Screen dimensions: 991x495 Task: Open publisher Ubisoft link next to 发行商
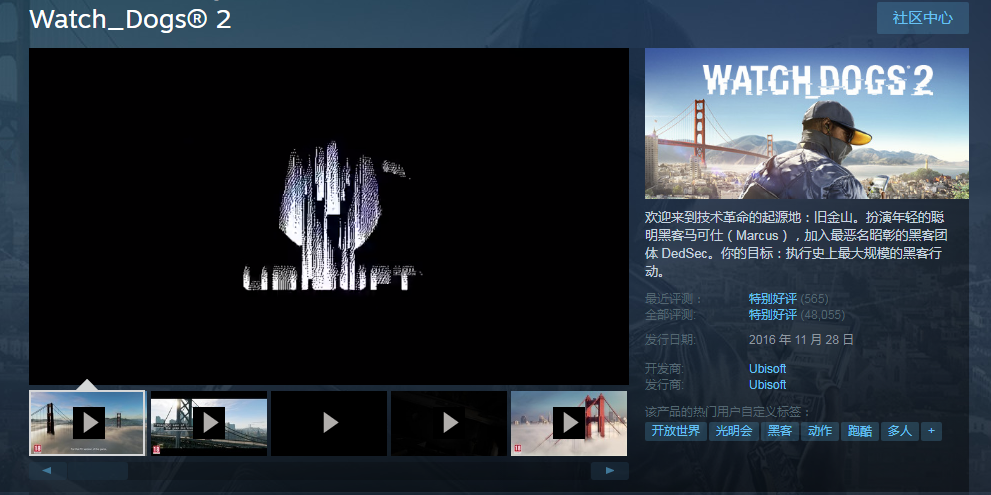(767, 384)
